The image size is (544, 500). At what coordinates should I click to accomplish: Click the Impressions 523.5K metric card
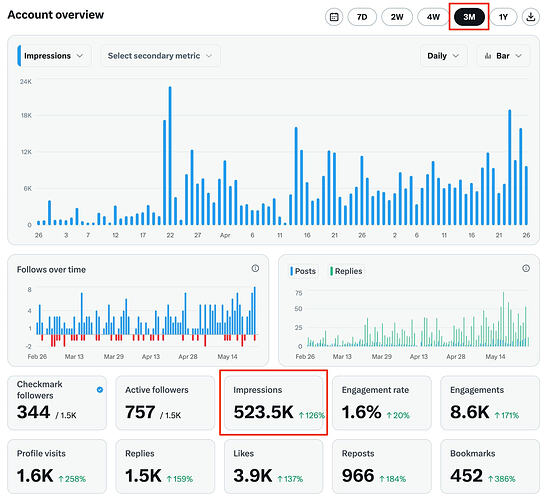273,402
